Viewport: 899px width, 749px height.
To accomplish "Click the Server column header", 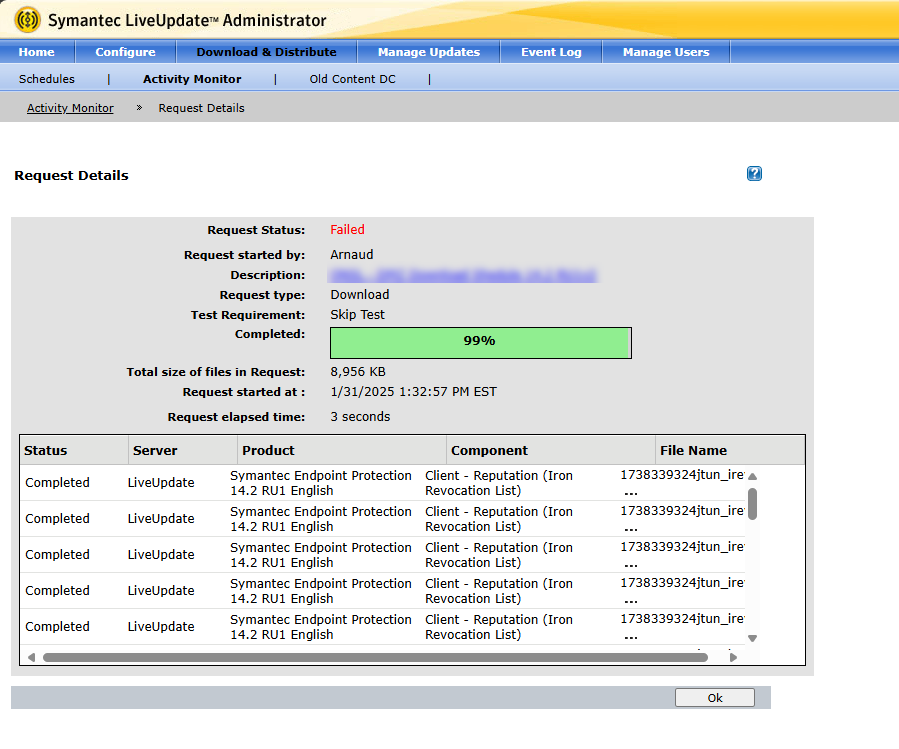I will (183, 450).
